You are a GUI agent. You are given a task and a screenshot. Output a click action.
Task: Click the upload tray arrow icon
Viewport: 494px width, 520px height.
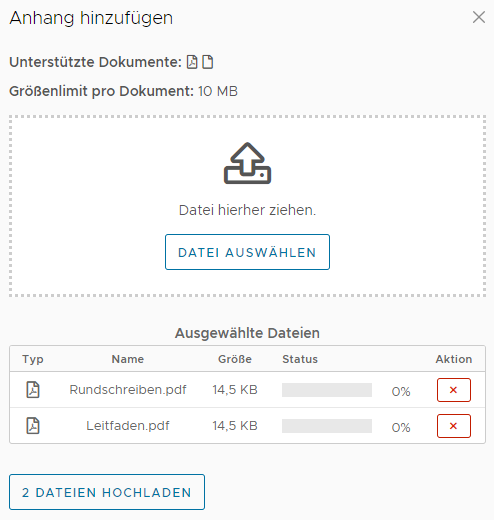pyautogui.click(x=247, y=163)
